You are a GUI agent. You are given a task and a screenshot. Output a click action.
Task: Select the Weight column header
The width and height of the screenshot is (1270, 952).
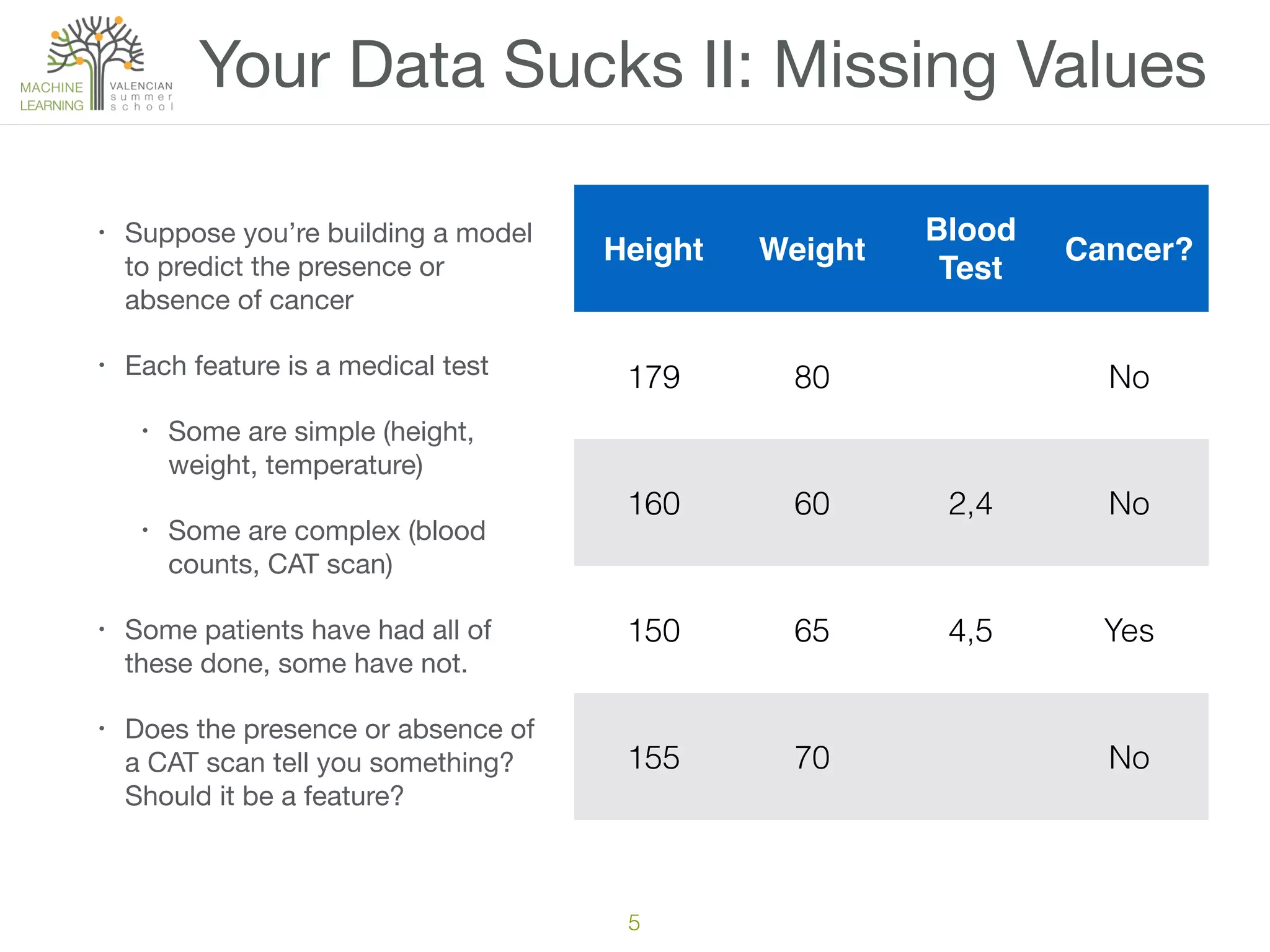(812, 249)
